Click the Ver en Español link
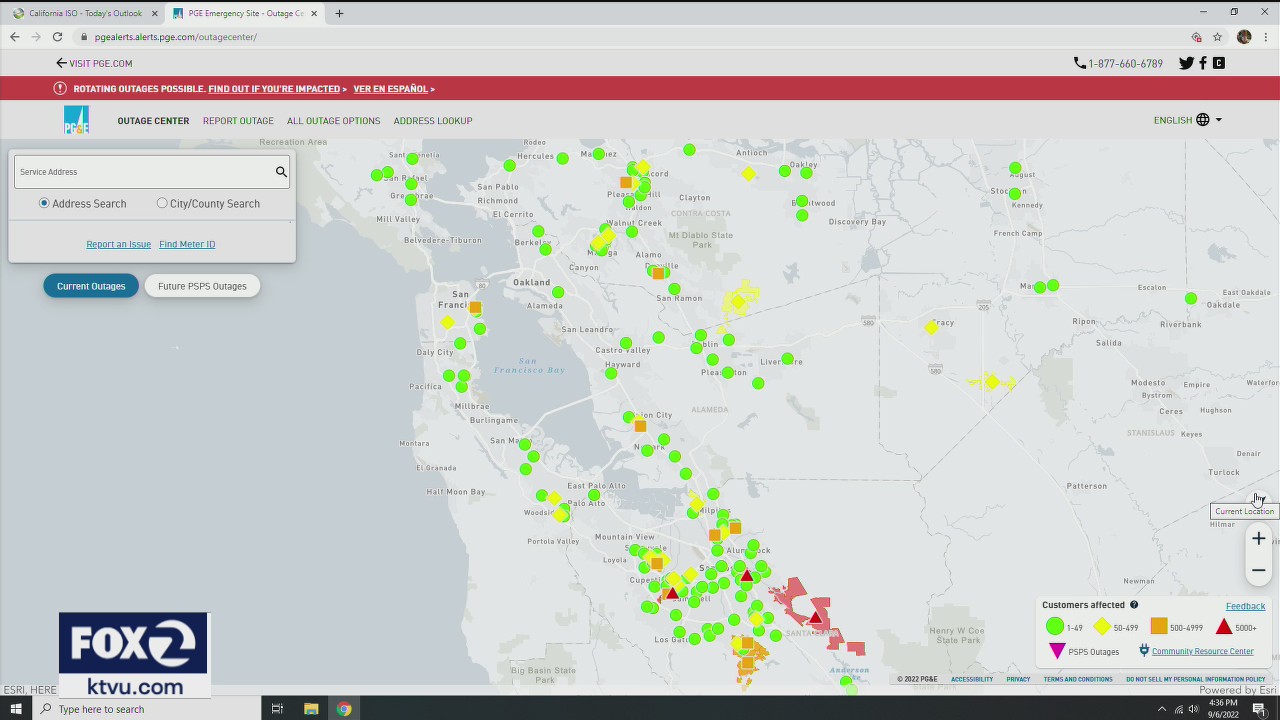1280x720 pixels. (x=390, y=89)
